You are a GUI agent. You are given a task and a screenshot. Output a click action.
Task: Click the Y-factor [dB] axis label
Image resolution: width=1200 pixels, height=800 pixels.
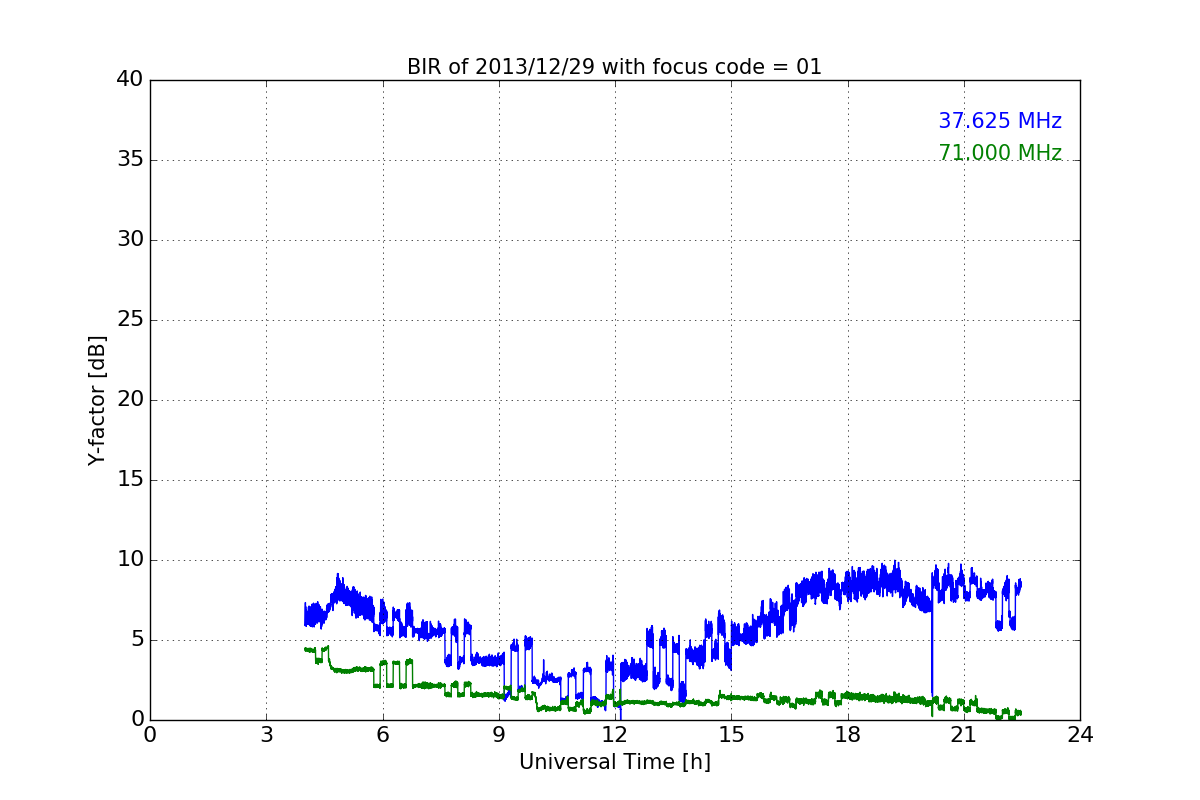click(97, 400)
